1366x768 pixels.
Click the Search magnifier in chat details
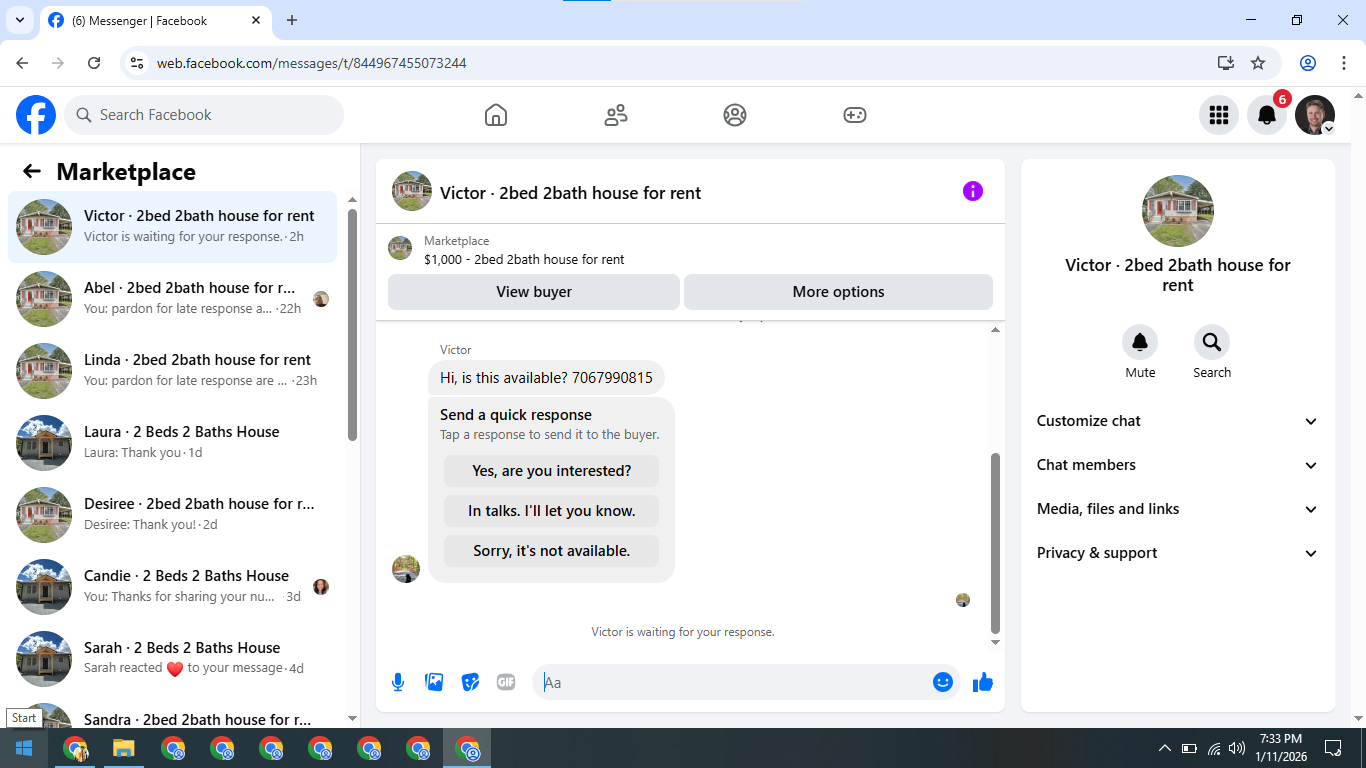tap(1212, 343)
